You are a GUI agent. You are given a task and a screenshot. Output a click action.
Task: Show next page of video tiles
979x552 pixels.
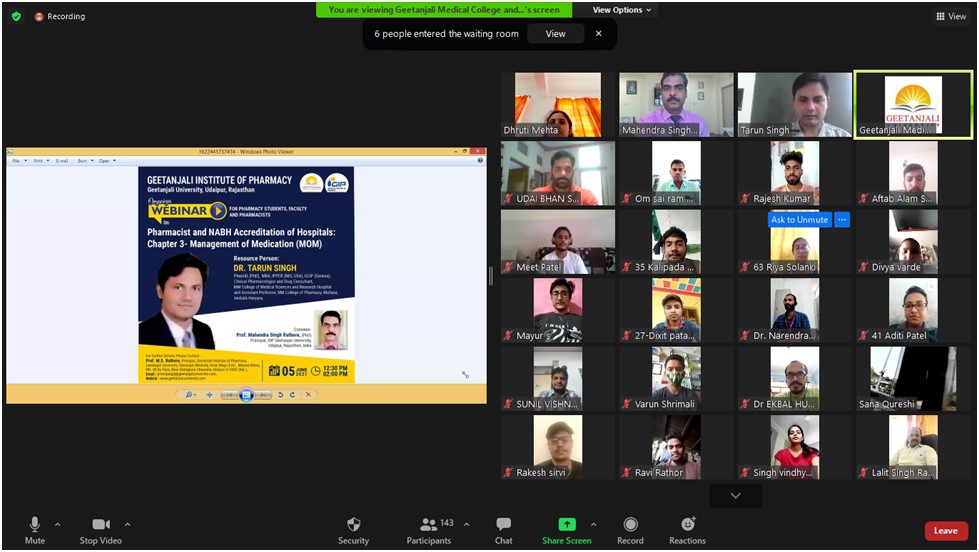735,496
